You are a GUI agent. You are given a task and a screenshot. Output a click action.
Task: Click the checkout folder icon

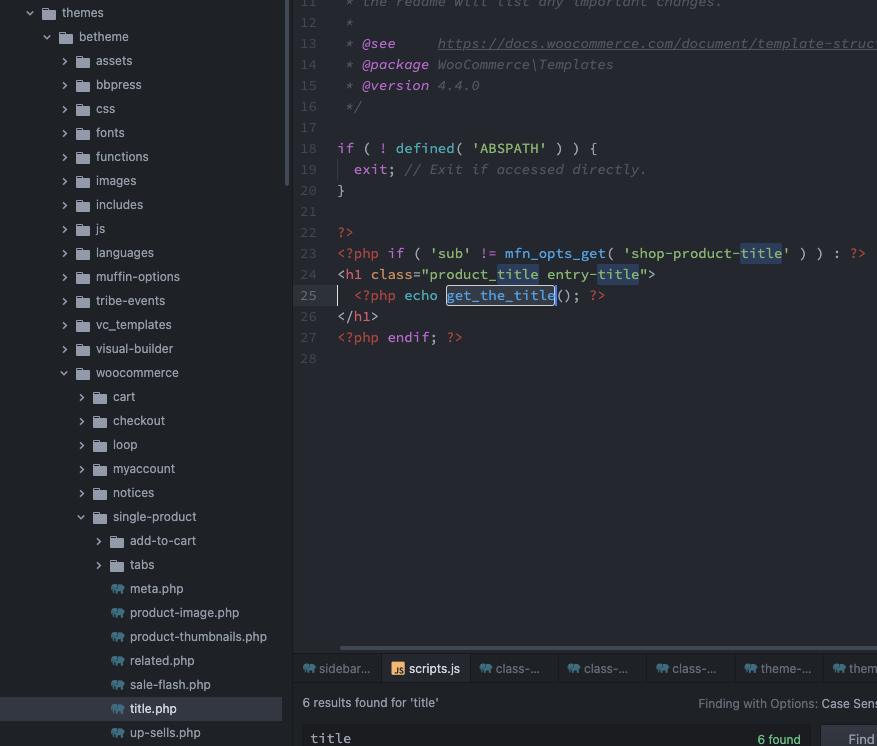coord(100,422)
